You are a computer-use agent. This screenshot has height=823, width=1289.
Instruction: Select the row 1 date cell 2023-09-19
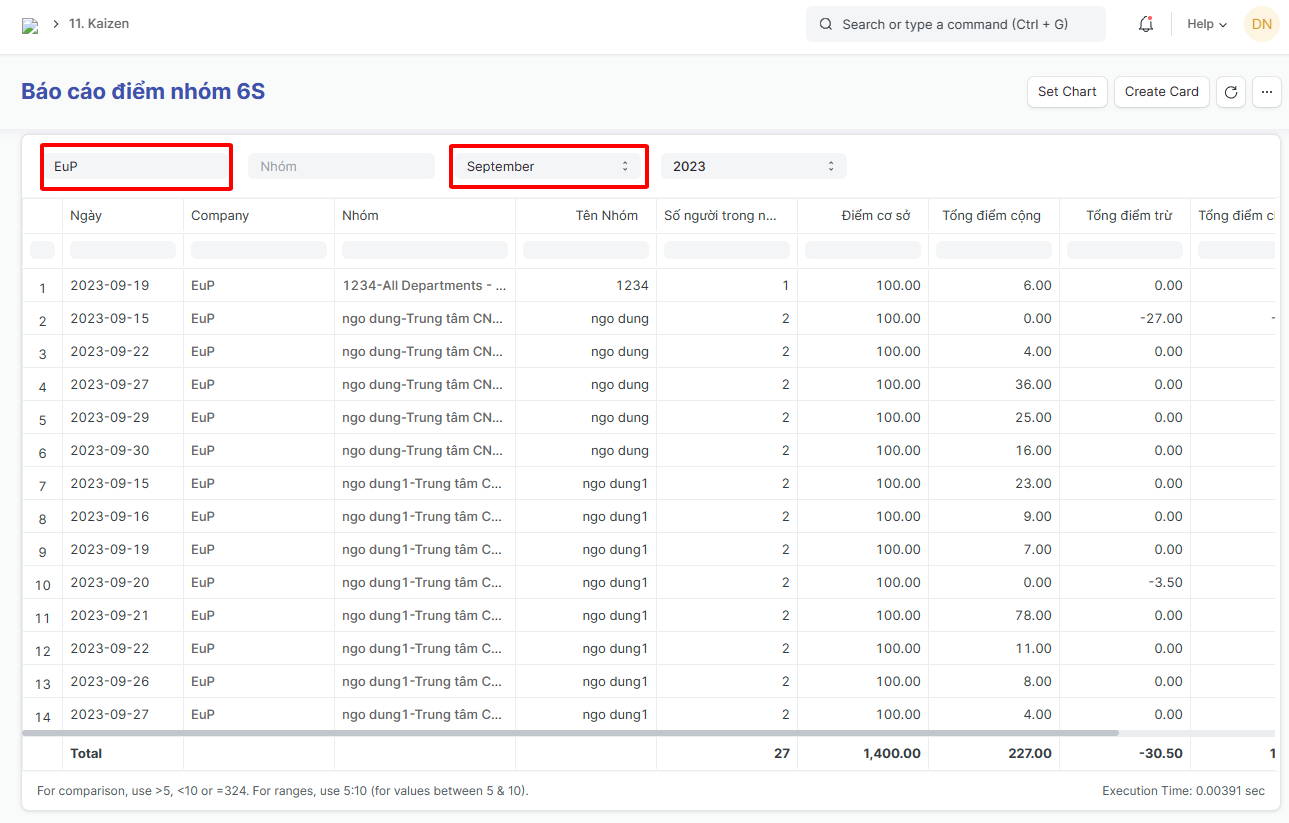(x=110, y=286)
